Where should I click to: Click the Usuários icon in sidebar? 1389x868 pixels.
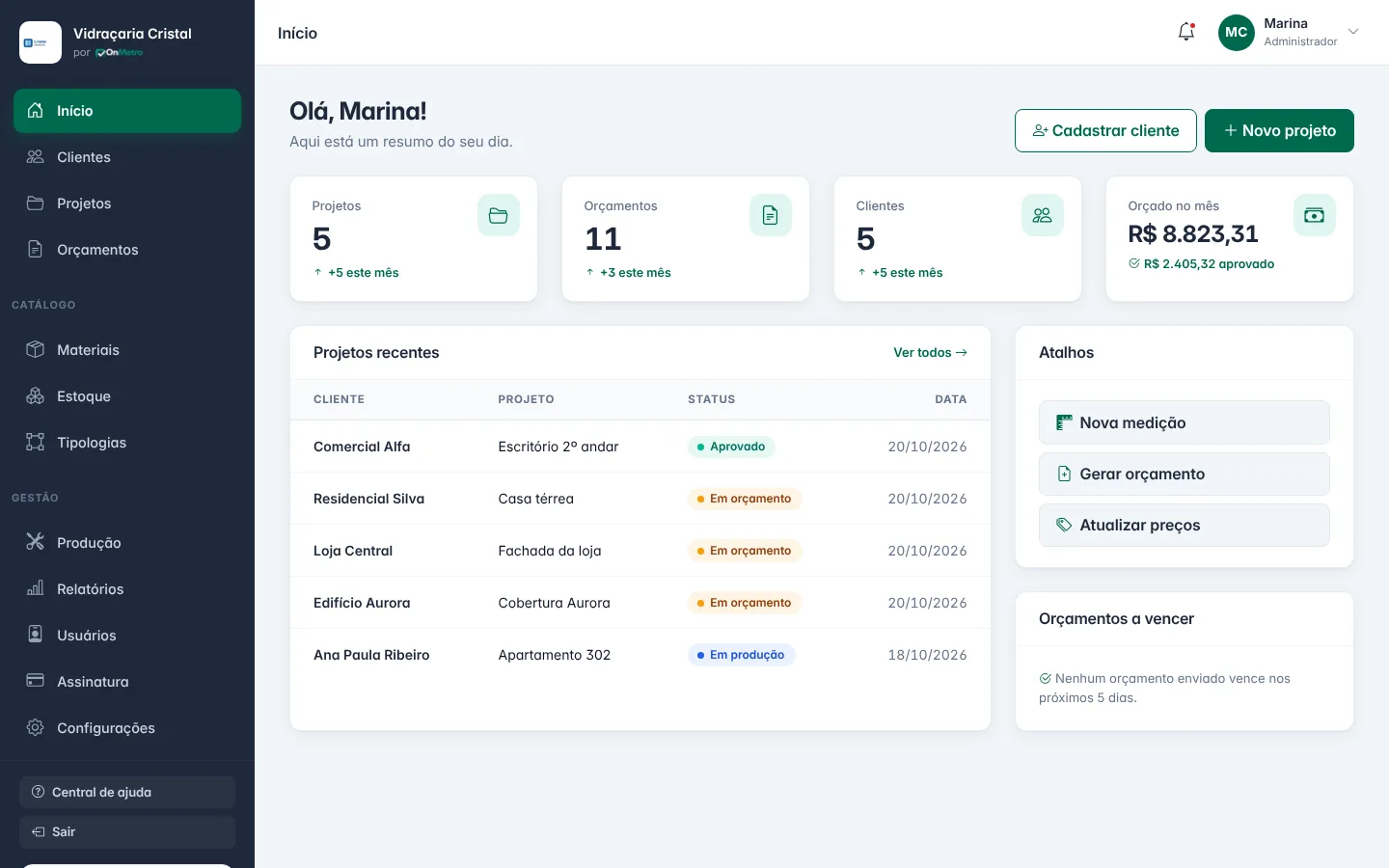pos(36,636)
